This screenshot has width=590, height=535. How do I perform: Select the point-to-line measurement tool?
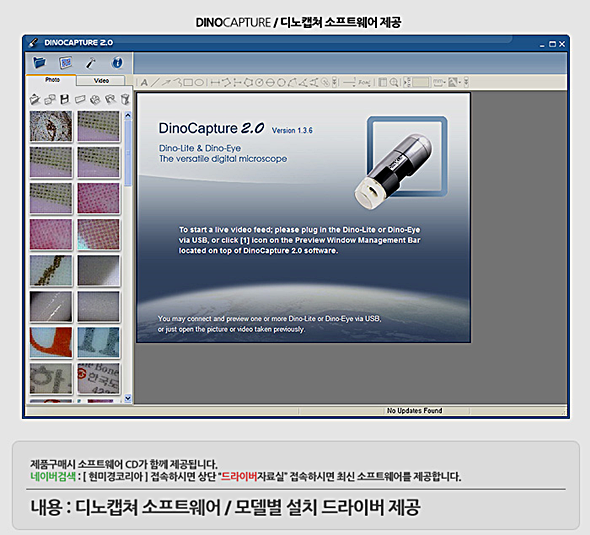coord(237,82)
